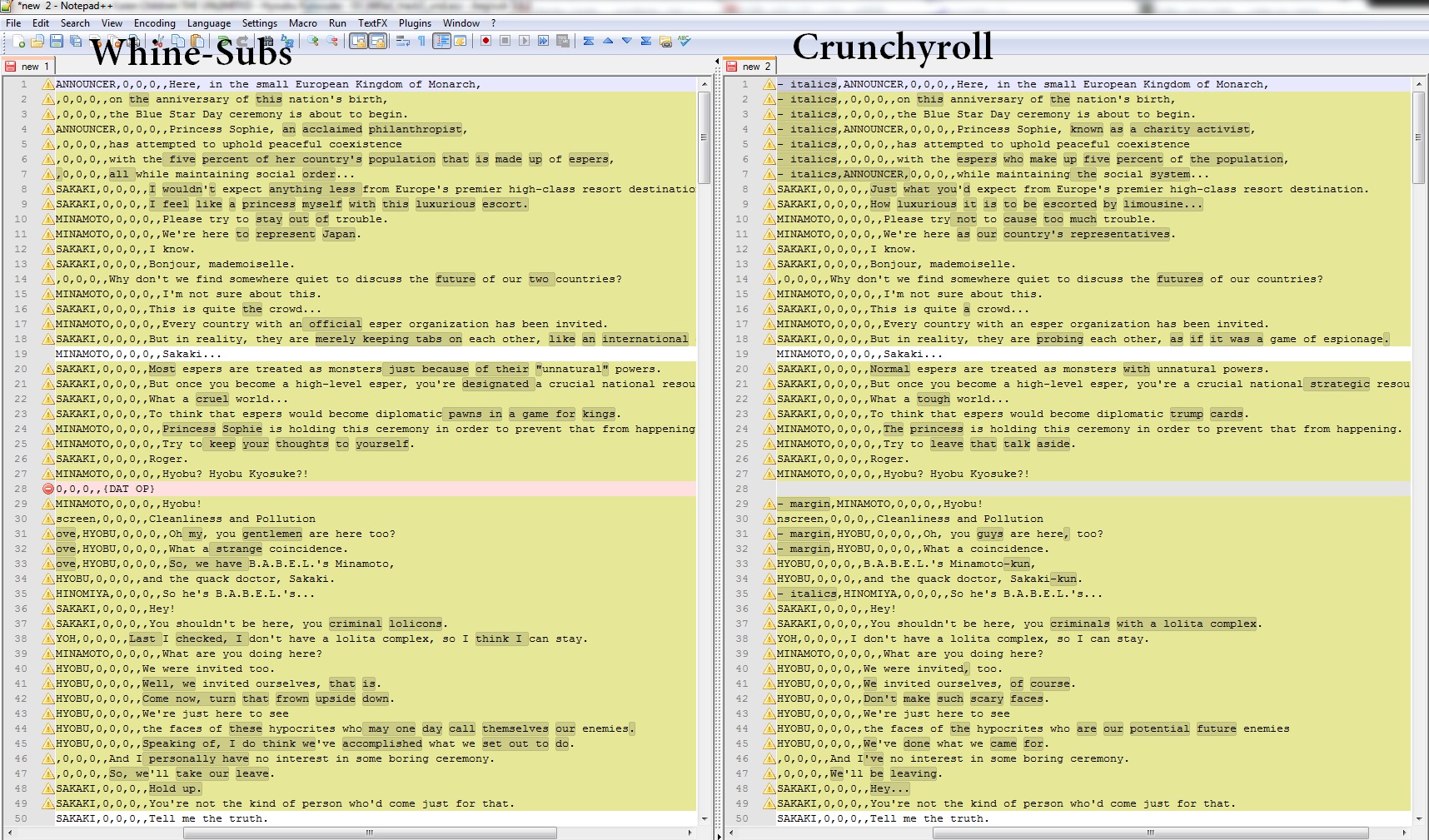
Task: Click the Copy toolbar icon
Action: click(x=178, y=41)
